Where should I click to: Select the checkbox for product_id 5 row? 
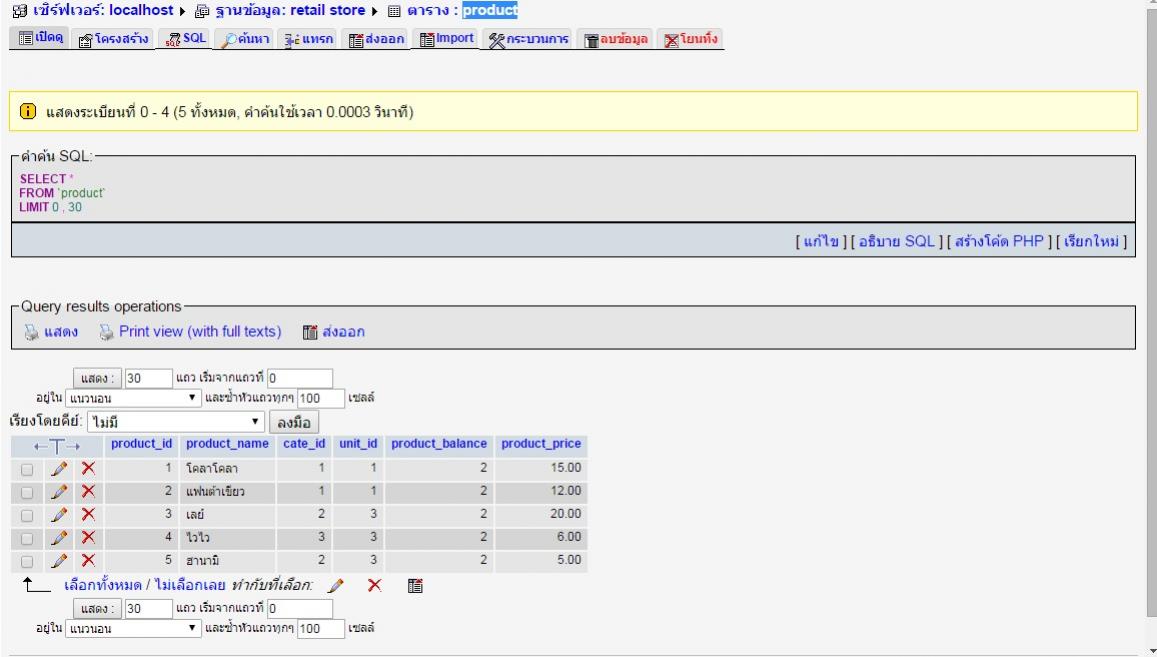pos(27,561)
